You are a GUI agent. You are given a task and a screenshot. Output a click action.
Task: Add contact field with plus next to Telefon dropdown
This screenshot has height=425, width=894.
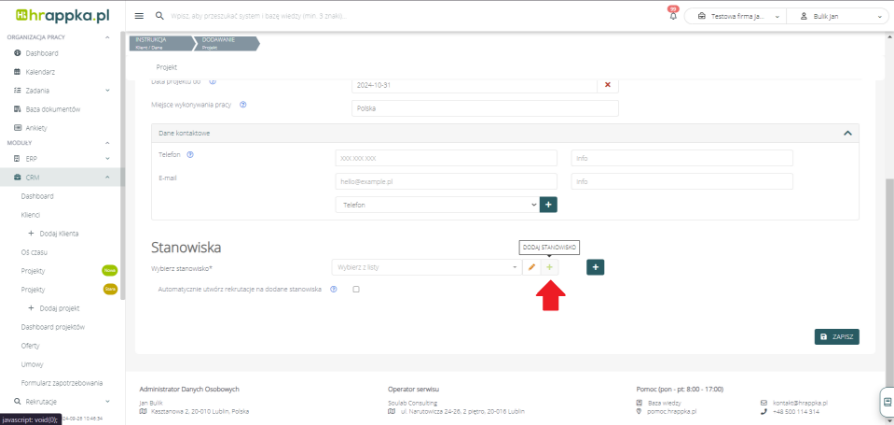coord(548,204)
